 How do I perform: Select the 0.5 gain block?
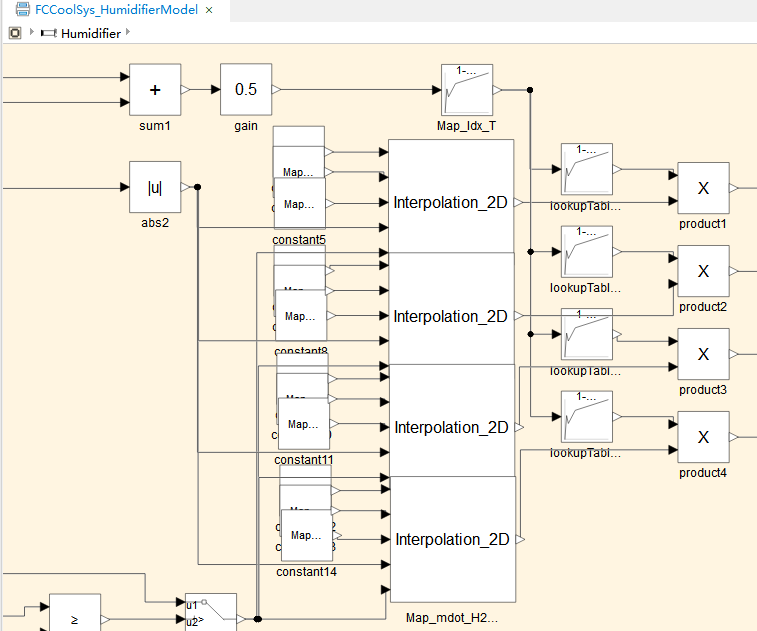coord(246,90)
